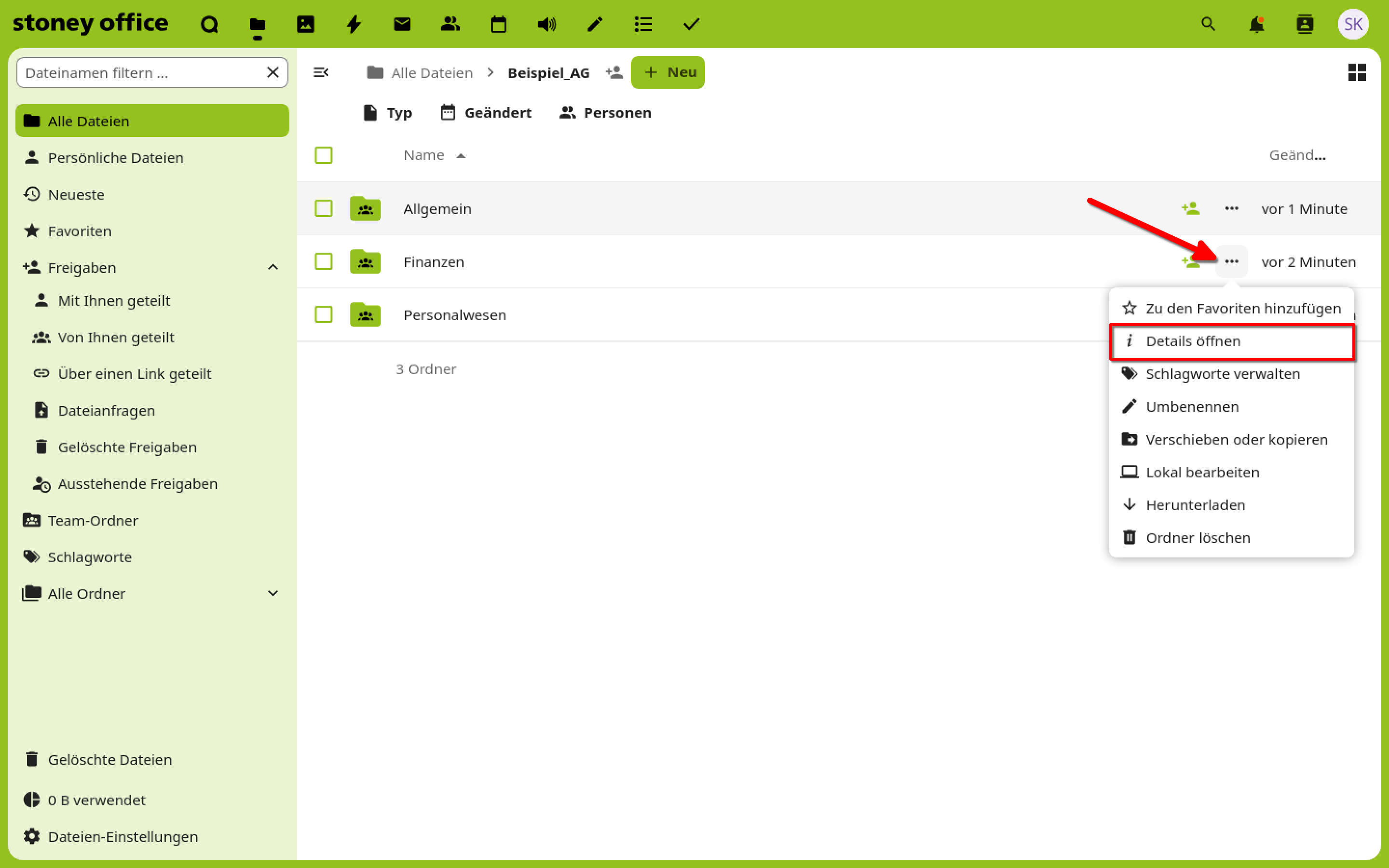
Task: Click the notifications bell icon
Action: click(x=1256, y=24)
